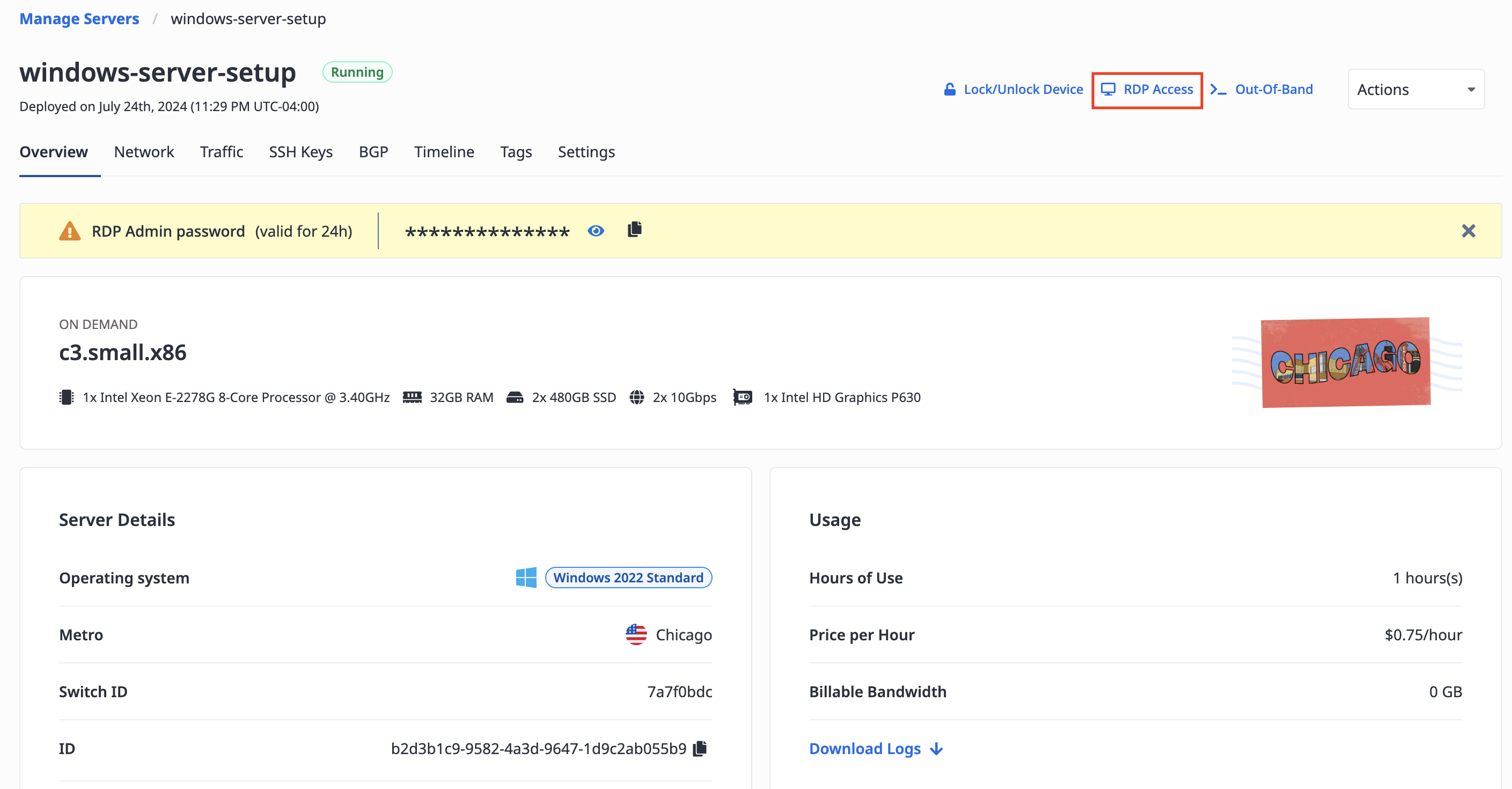Switch to the Overview tab
This screenshot has width=1512, height=789.
54,152
